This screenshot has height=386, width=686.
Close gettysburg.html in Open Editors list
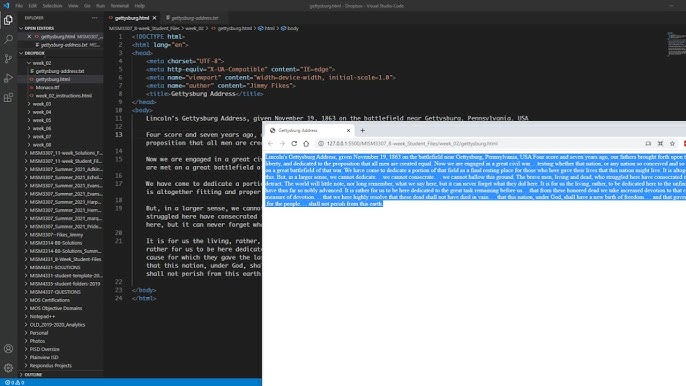tap(29, 36)
